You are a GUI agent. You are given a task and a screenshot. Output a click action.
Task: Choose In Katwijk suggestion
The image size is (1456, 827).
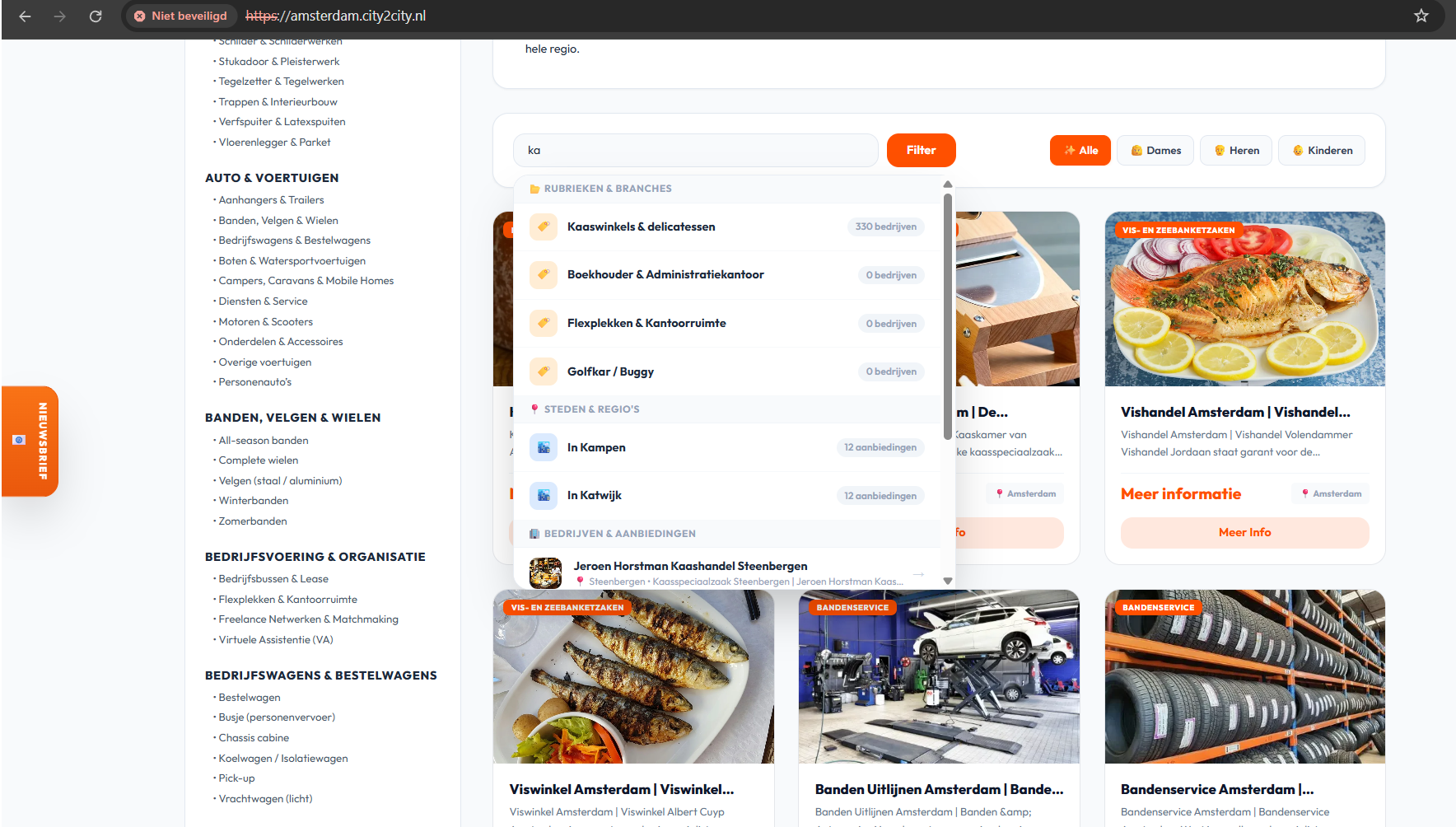tap(727, 495)
